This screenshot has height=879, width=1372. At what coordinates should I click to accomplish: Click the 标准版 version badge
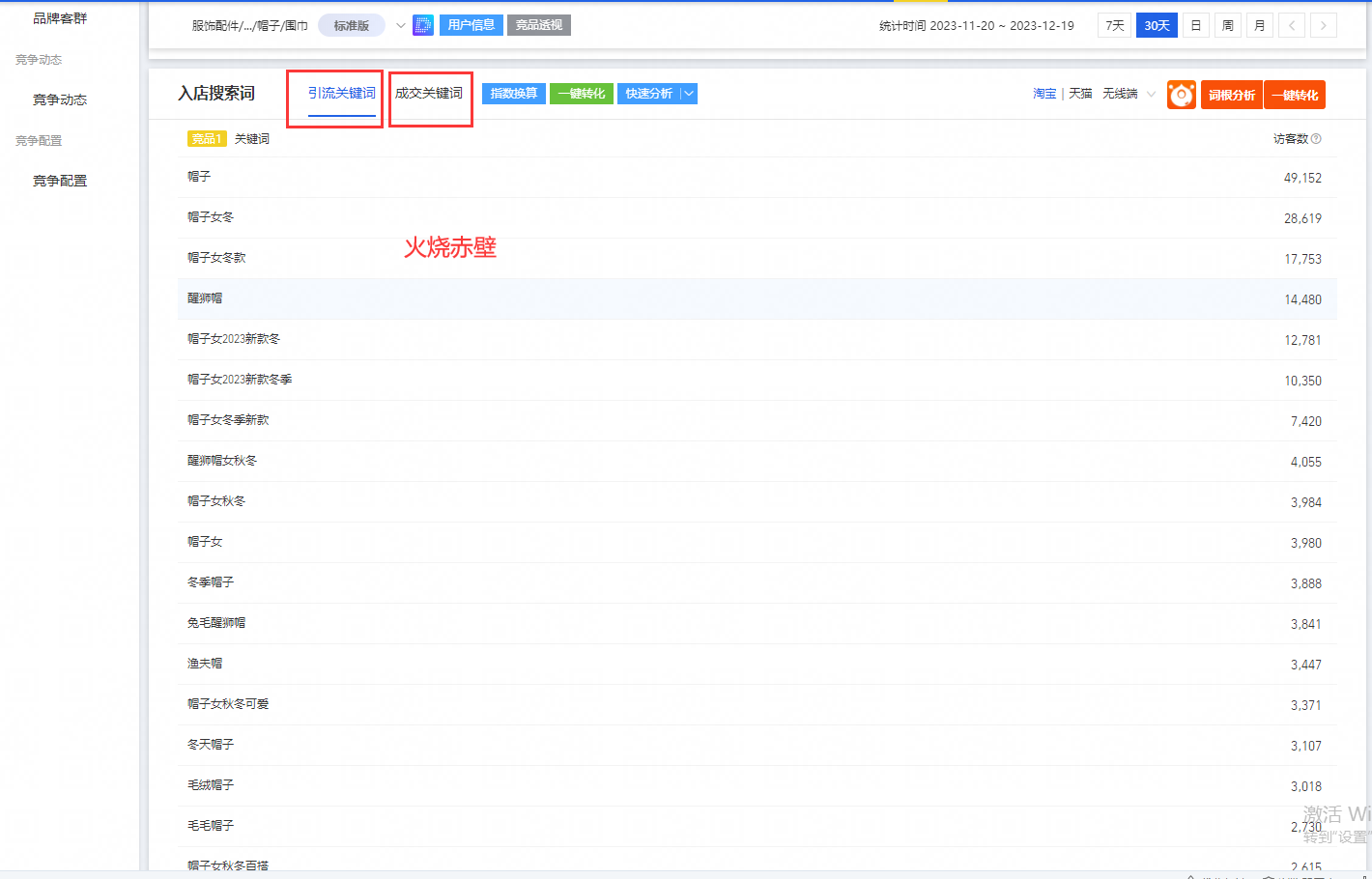(x=352, y=26)
